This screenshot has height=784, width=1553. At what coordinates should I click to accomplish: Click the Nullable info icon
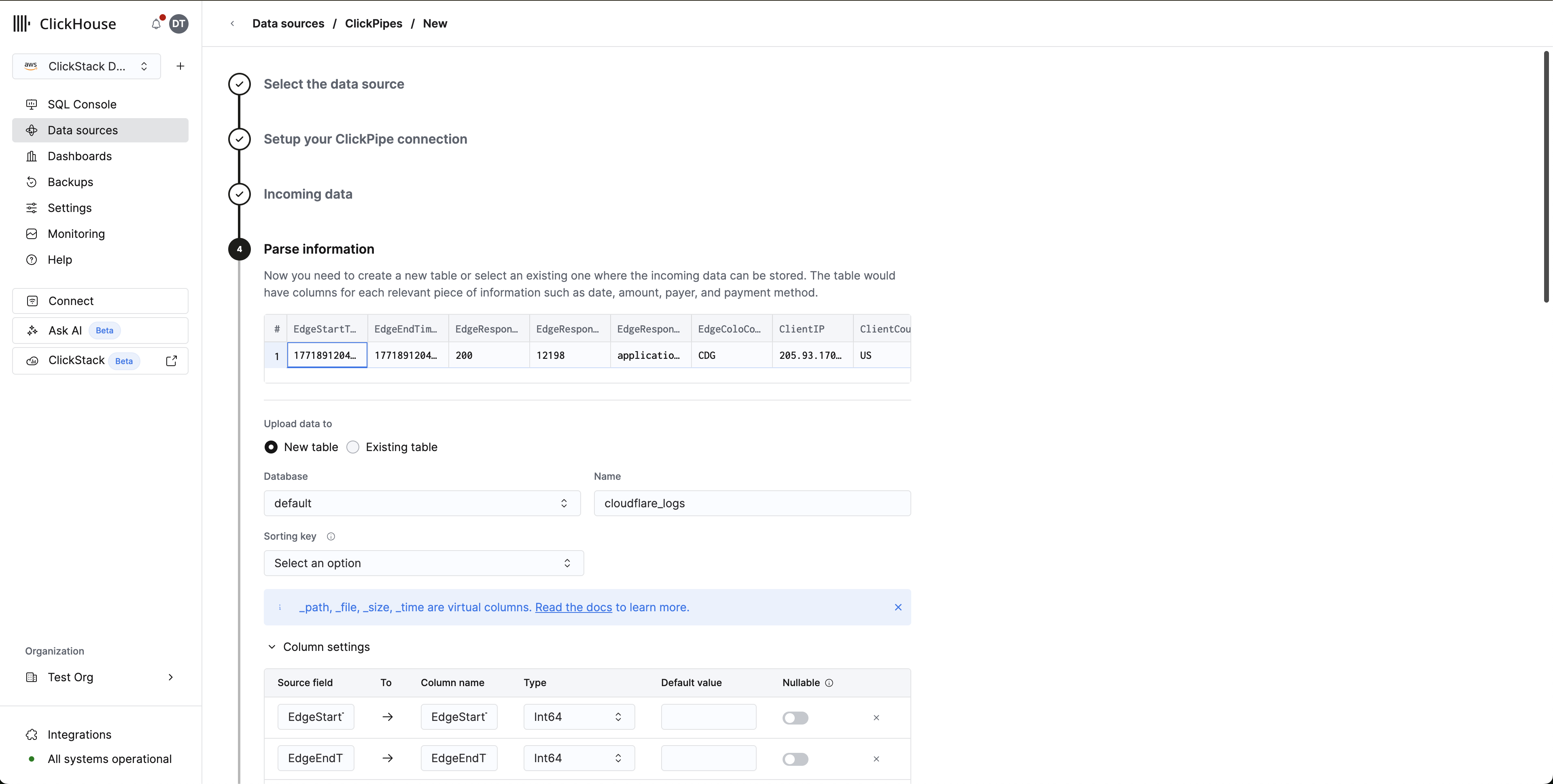(829, 683)
